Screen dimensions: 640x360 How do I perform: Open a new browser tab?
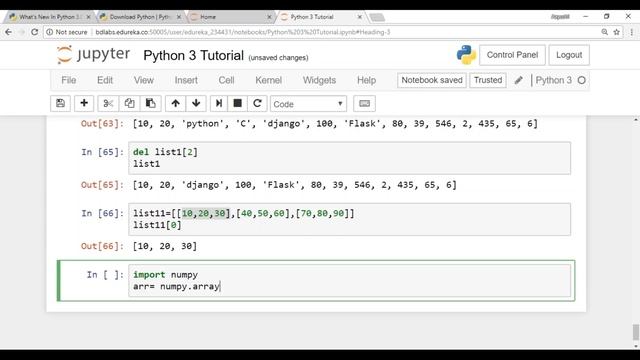[377, 17]
